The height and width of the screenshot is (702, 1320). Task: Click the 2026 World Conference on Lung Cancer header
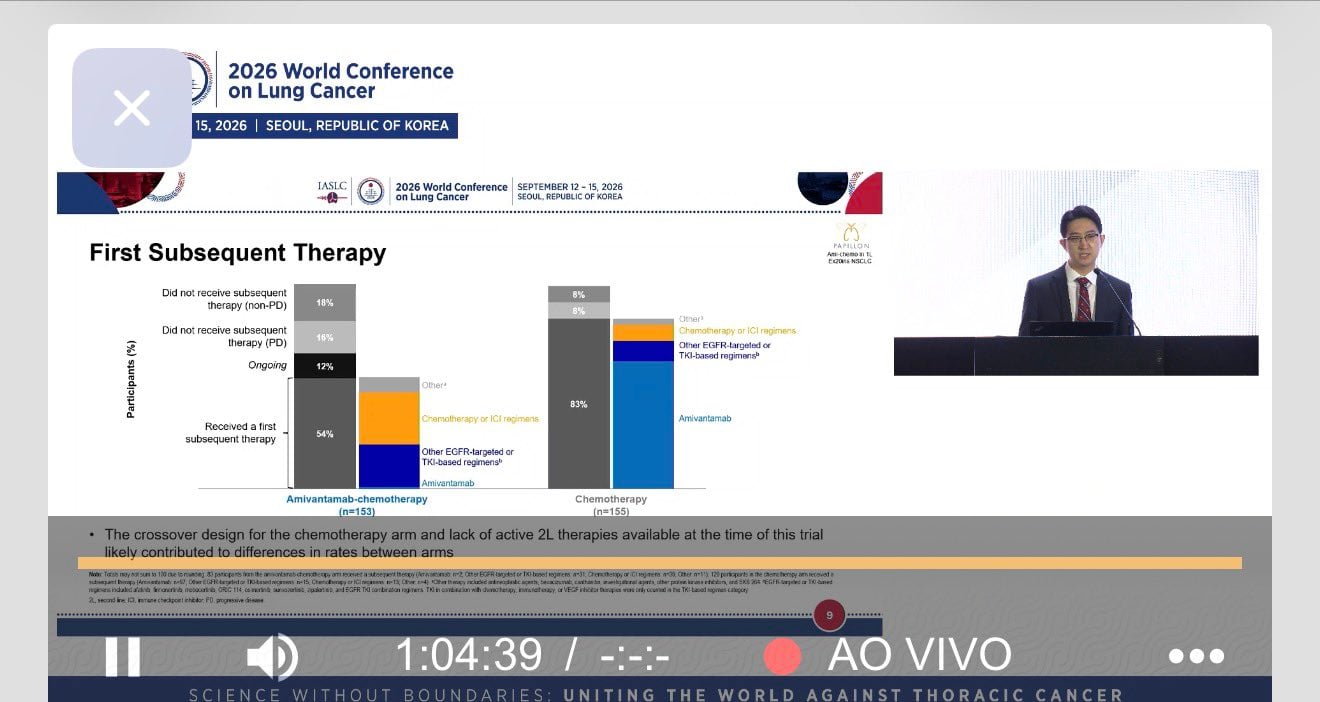pyautogui.click(x=340, y=81)
